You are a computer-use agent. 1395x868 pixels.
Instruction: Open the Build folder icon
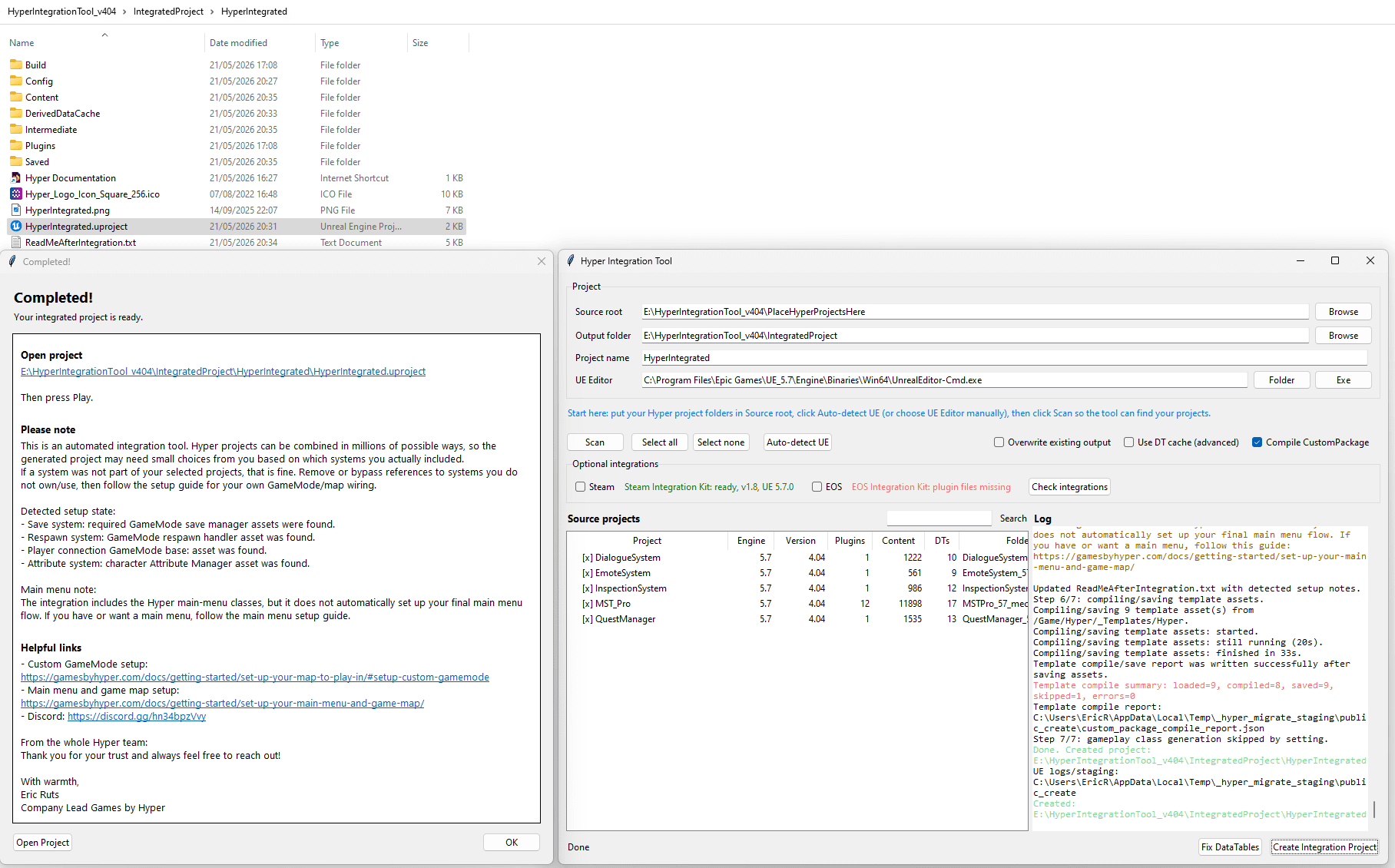pos(16,65)
